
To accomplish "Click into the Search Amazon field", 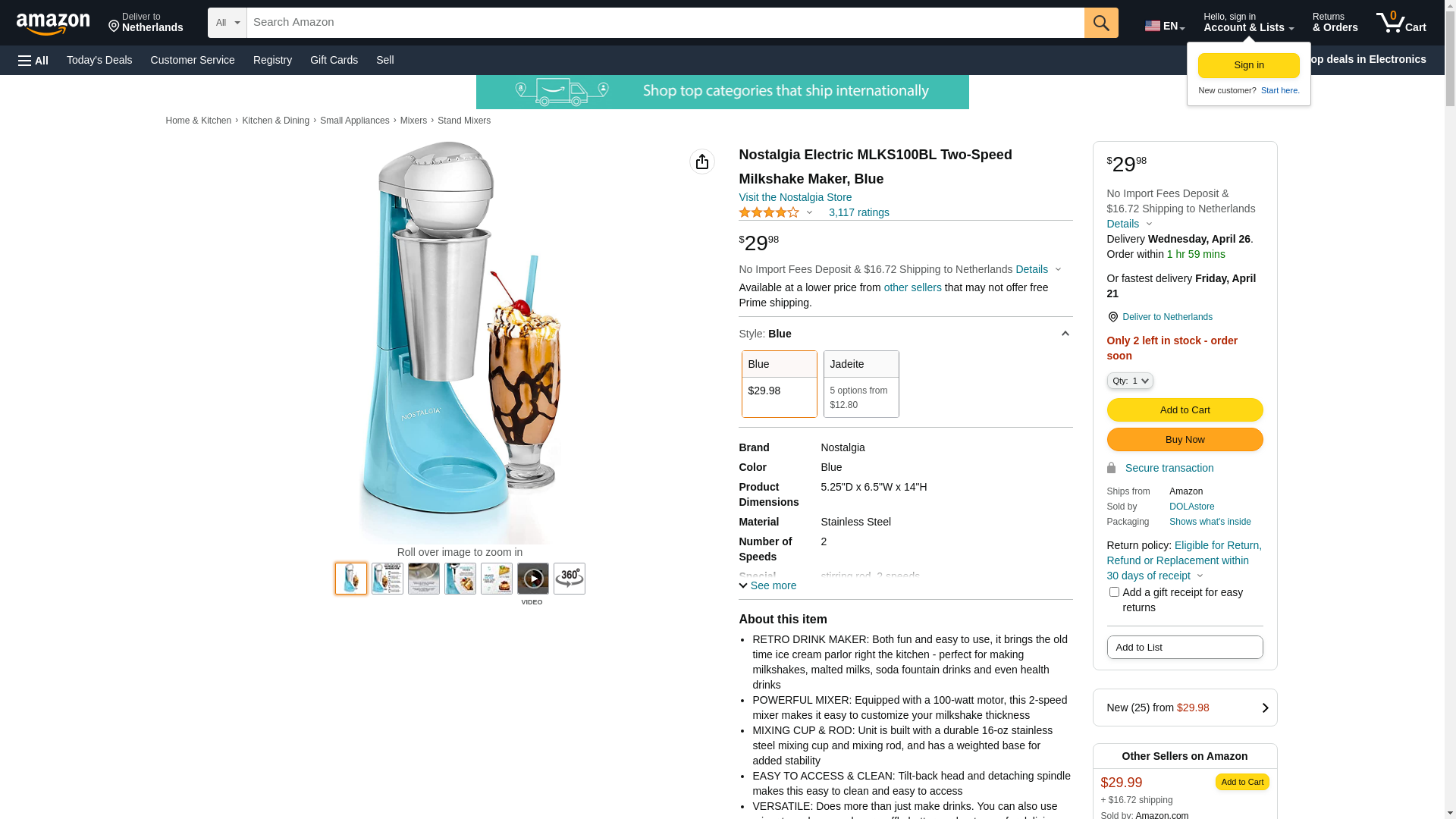I will (x=666, y=23).
